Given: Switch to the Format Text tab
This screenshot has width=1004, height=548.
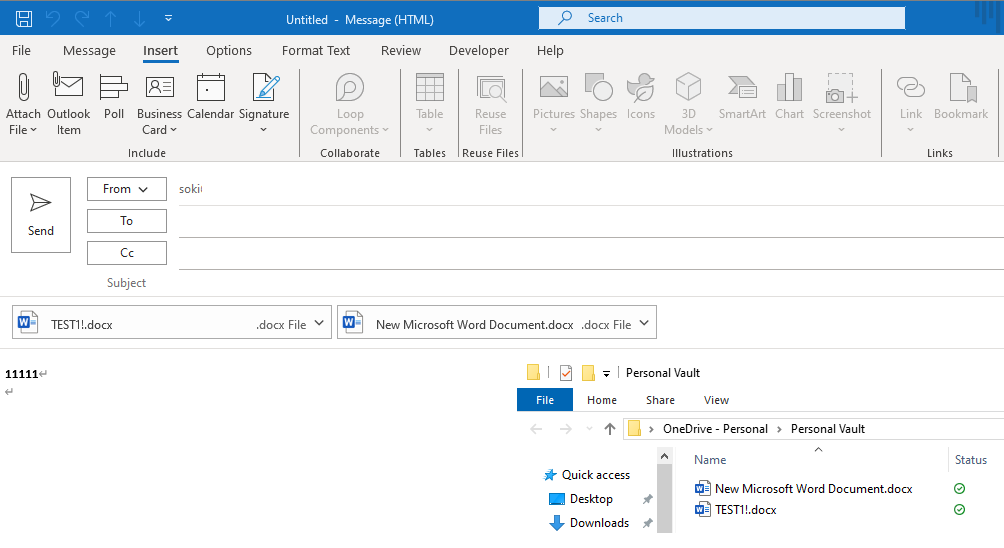Looking at the screenshot, I should click(x=316, y=51).
